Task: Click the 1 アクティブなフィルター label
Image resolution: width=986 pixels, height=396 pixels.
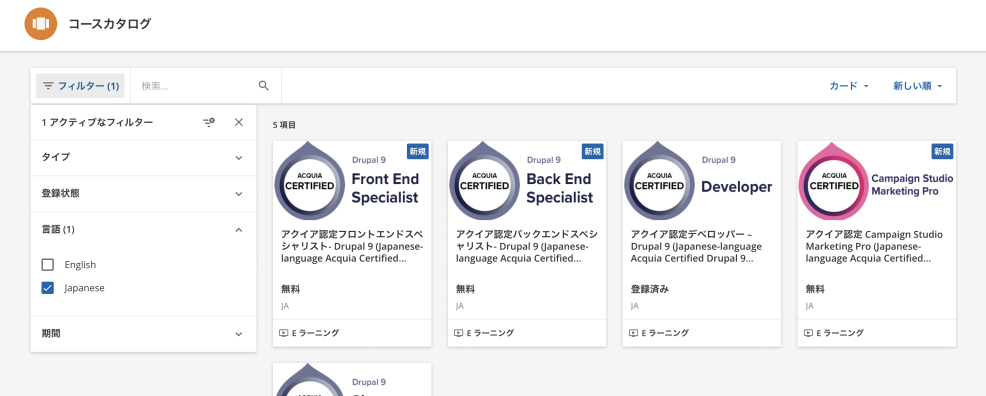Action: (97, 123)
